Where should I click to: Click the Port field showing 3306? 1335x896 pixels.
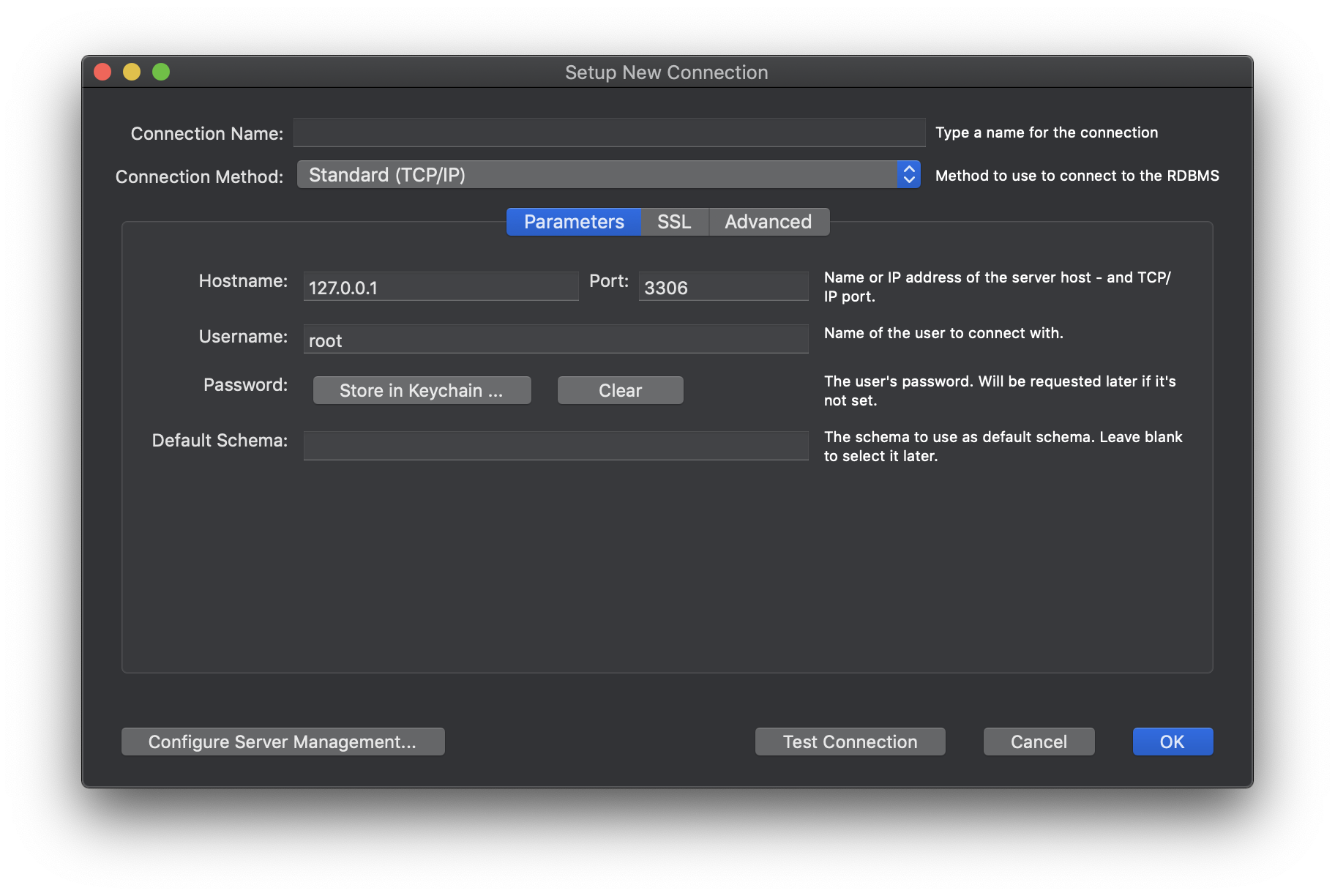pyautogui.click(x=723, y=287)
